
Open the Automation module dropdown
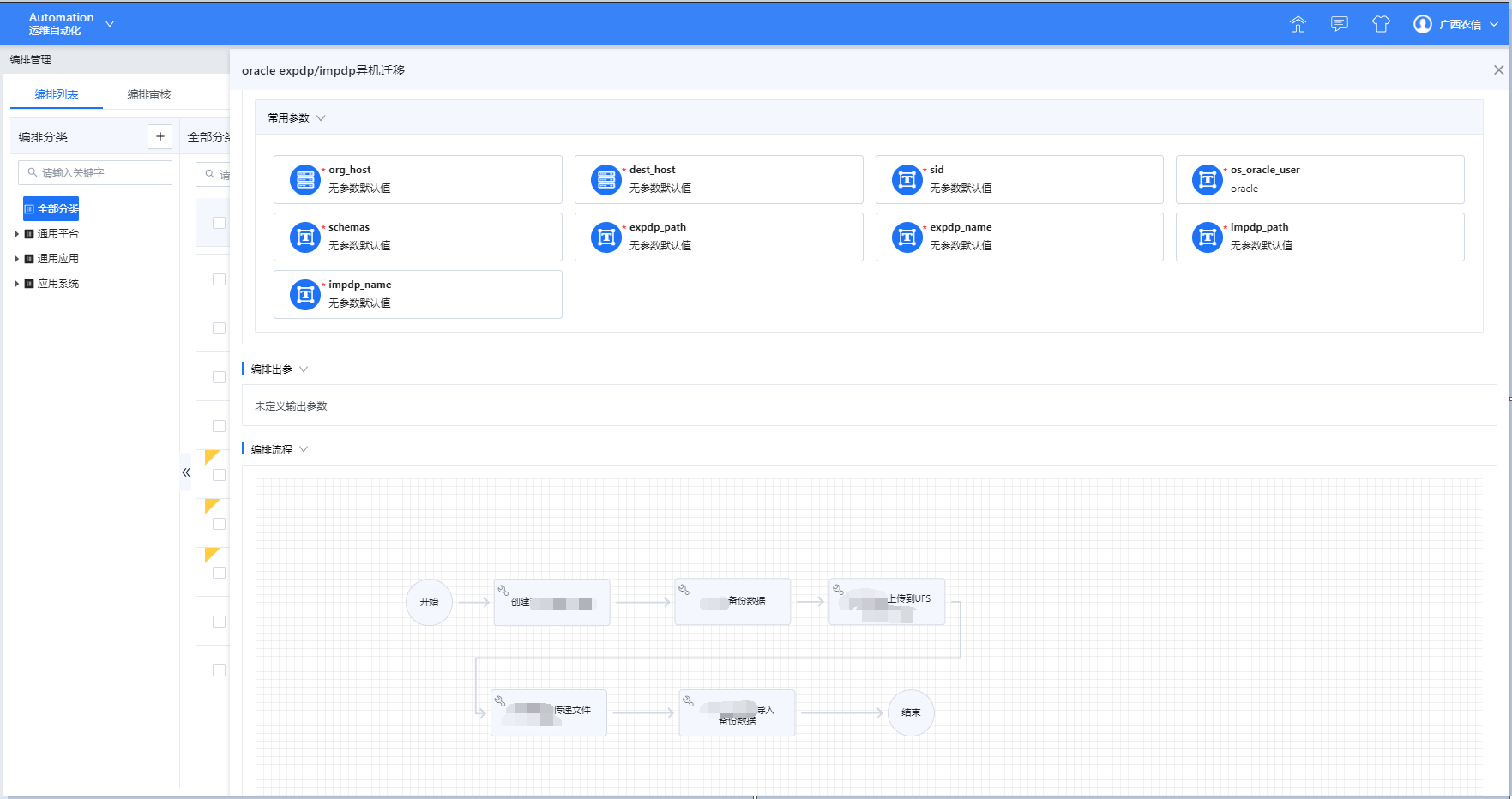110,24
